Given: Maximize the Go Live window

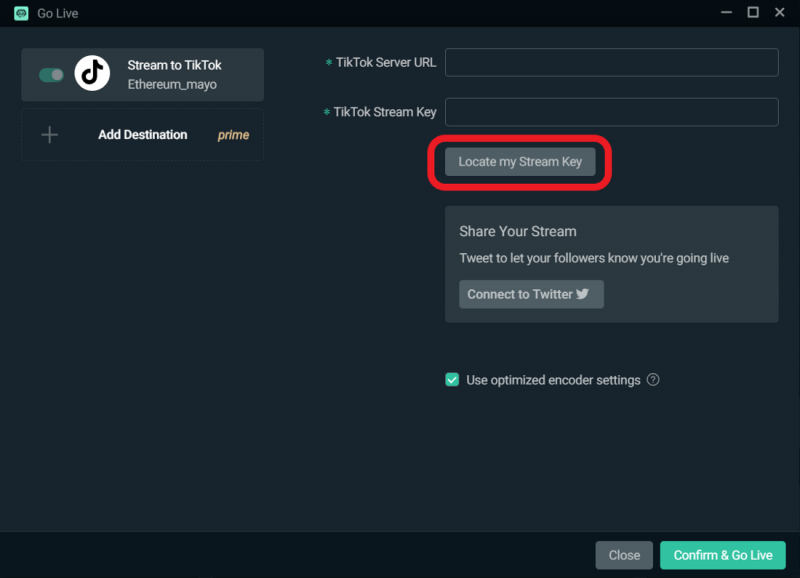Looking at the screenshot, I should point(753,13).
